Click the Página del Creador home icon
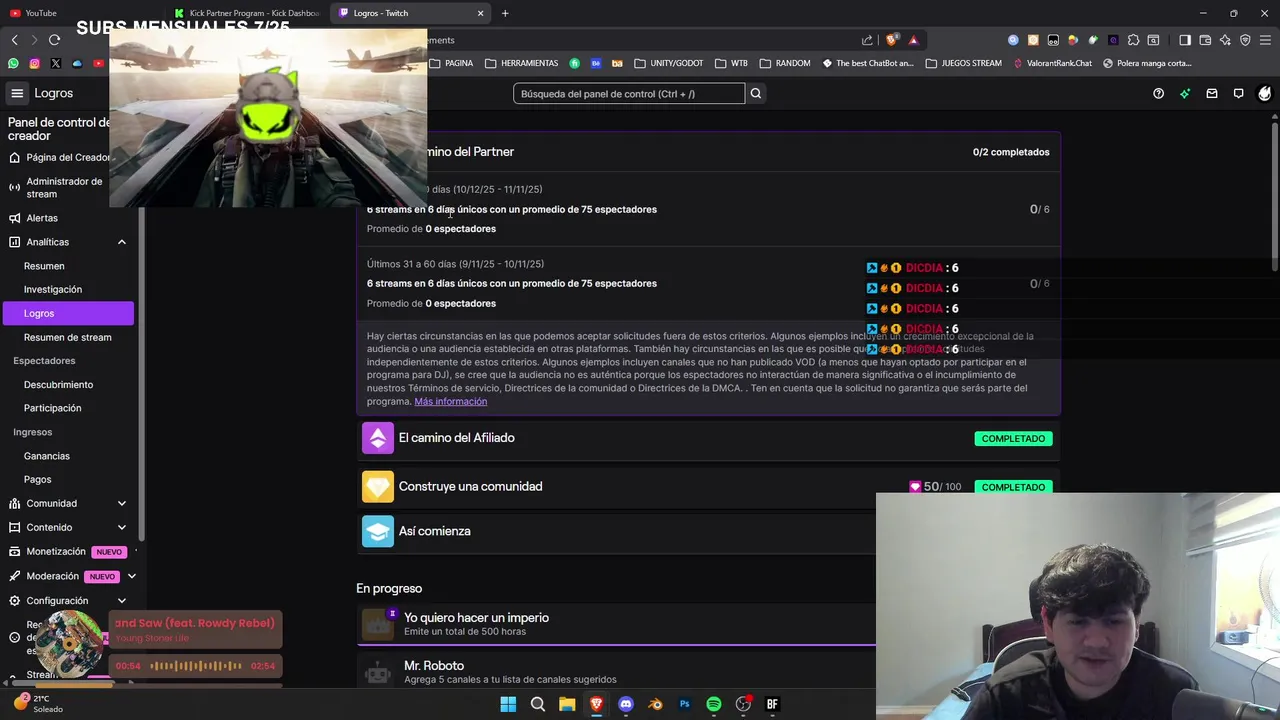1280x720 pixels. click(14, 157)
